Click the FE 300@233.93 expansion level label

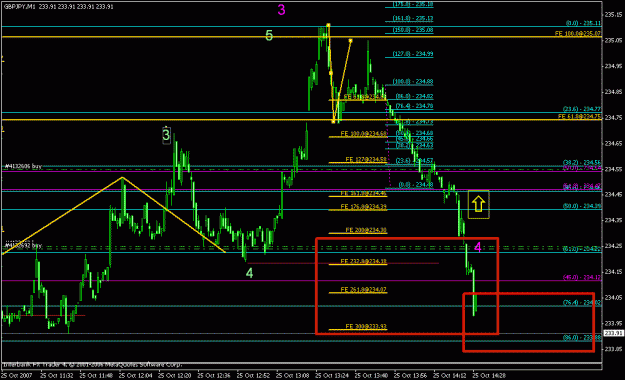pos(366,326)
